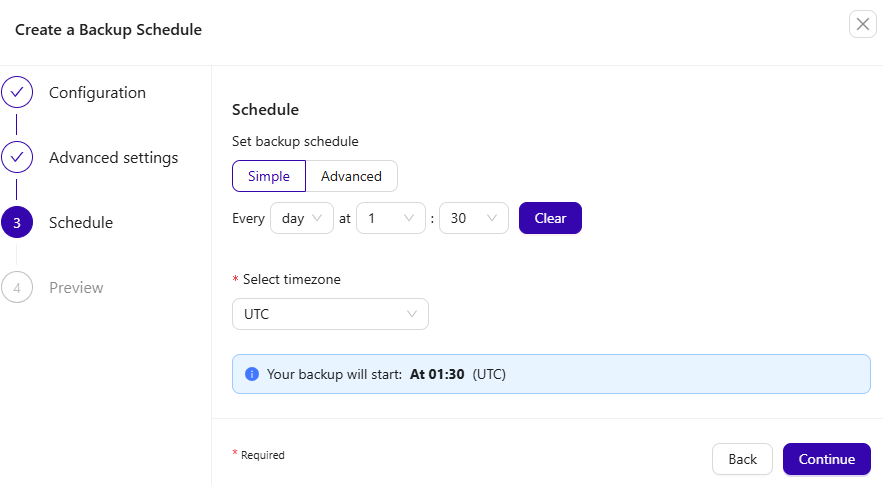Click the Schedule step label

click(80, 223)
